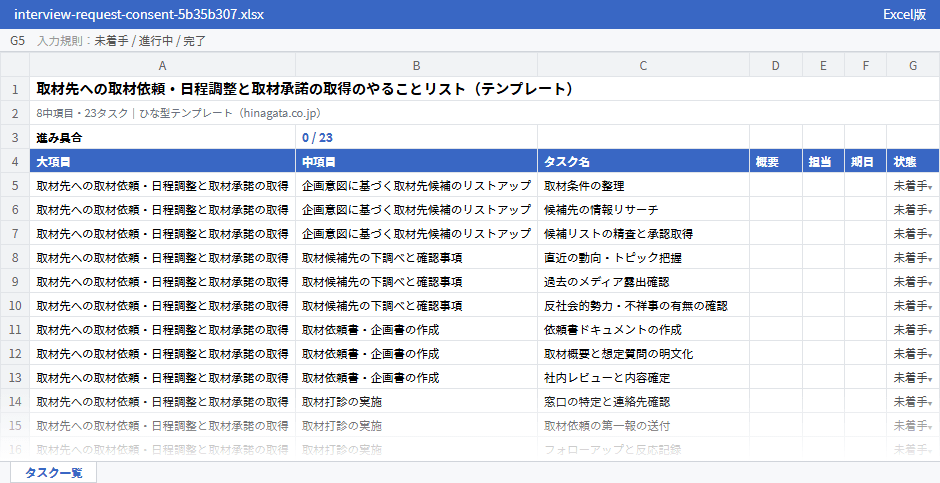Viewport: 940px width, 483px height.
Task: Open status dropdown for 反社会的勢力・不祥事の有無の確認 row
Action: [x=930, y=308]
